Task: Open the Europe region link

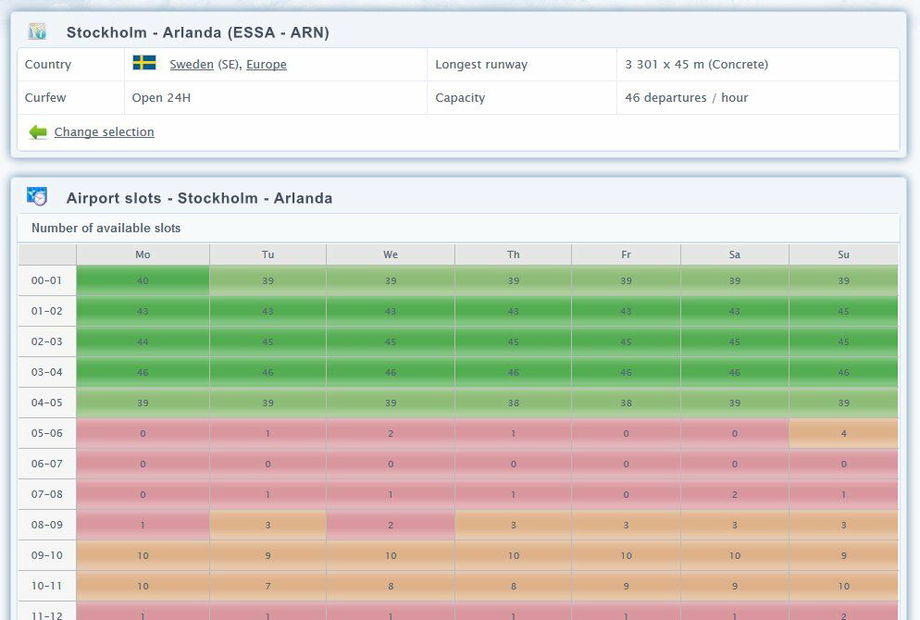Action: point(266,64)
